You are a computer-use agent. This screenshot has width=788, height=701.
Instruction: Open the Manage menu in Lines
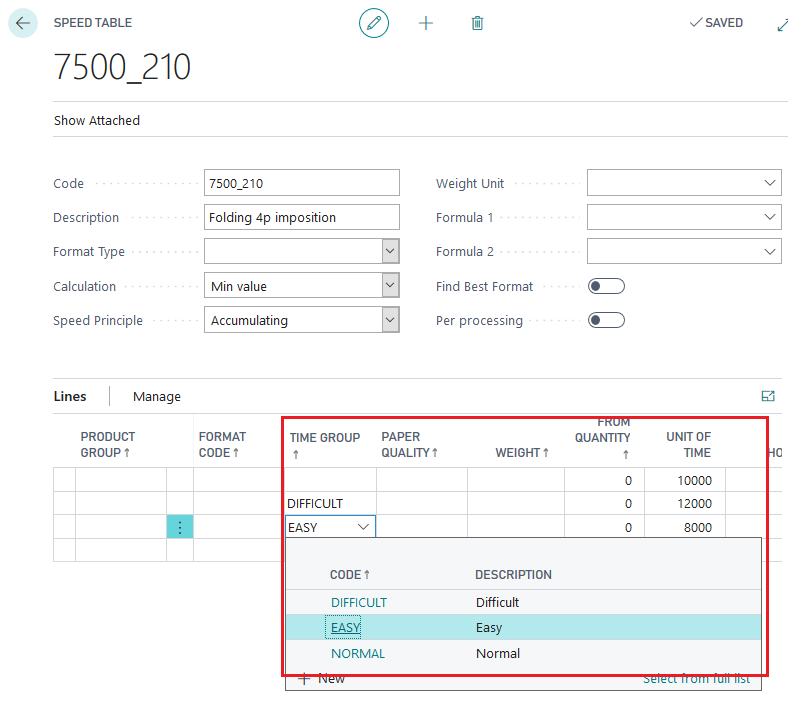(157, 397)
